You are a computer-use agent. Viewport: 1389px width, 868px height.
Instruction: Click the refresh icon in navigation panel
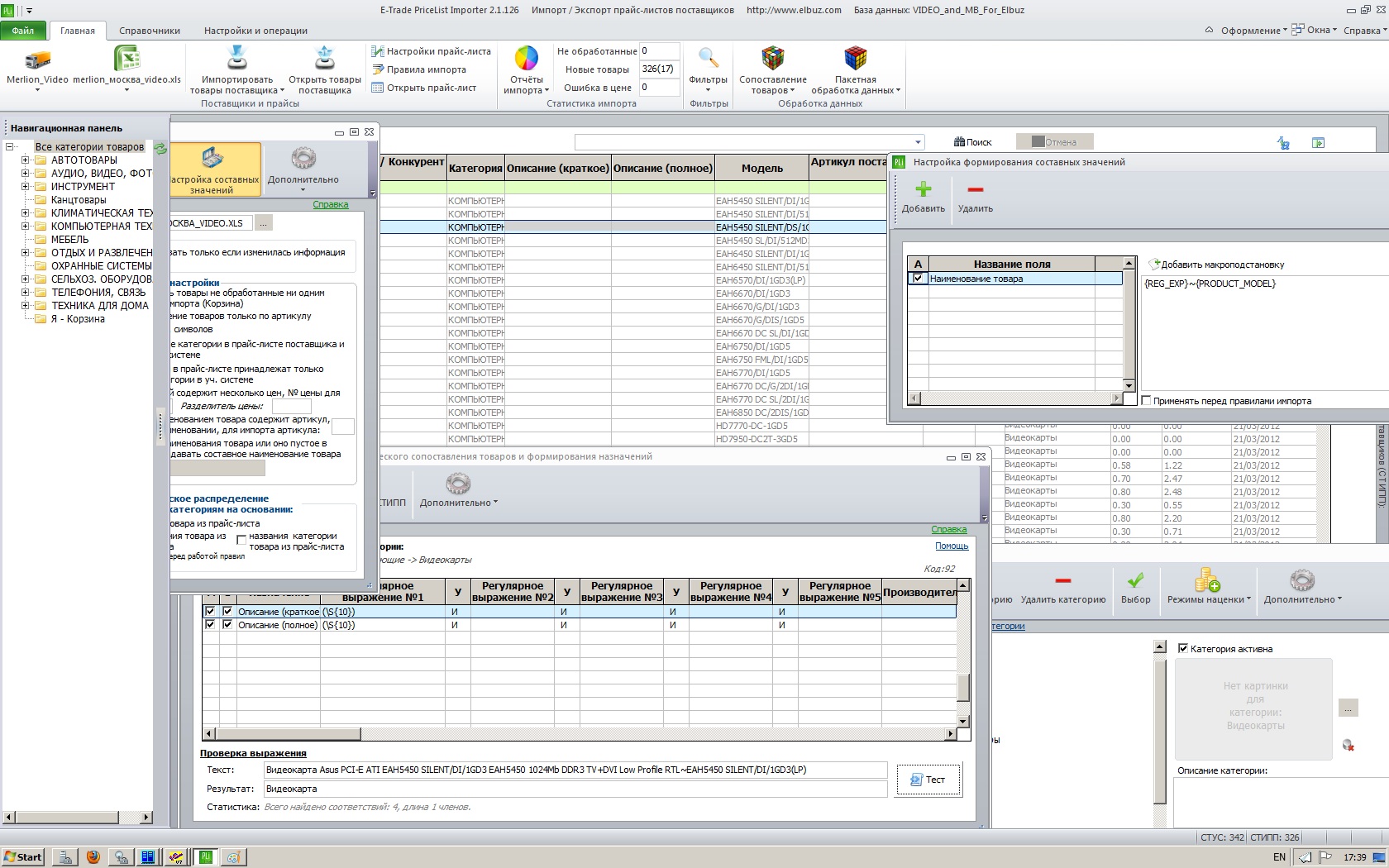click(160, 149)
